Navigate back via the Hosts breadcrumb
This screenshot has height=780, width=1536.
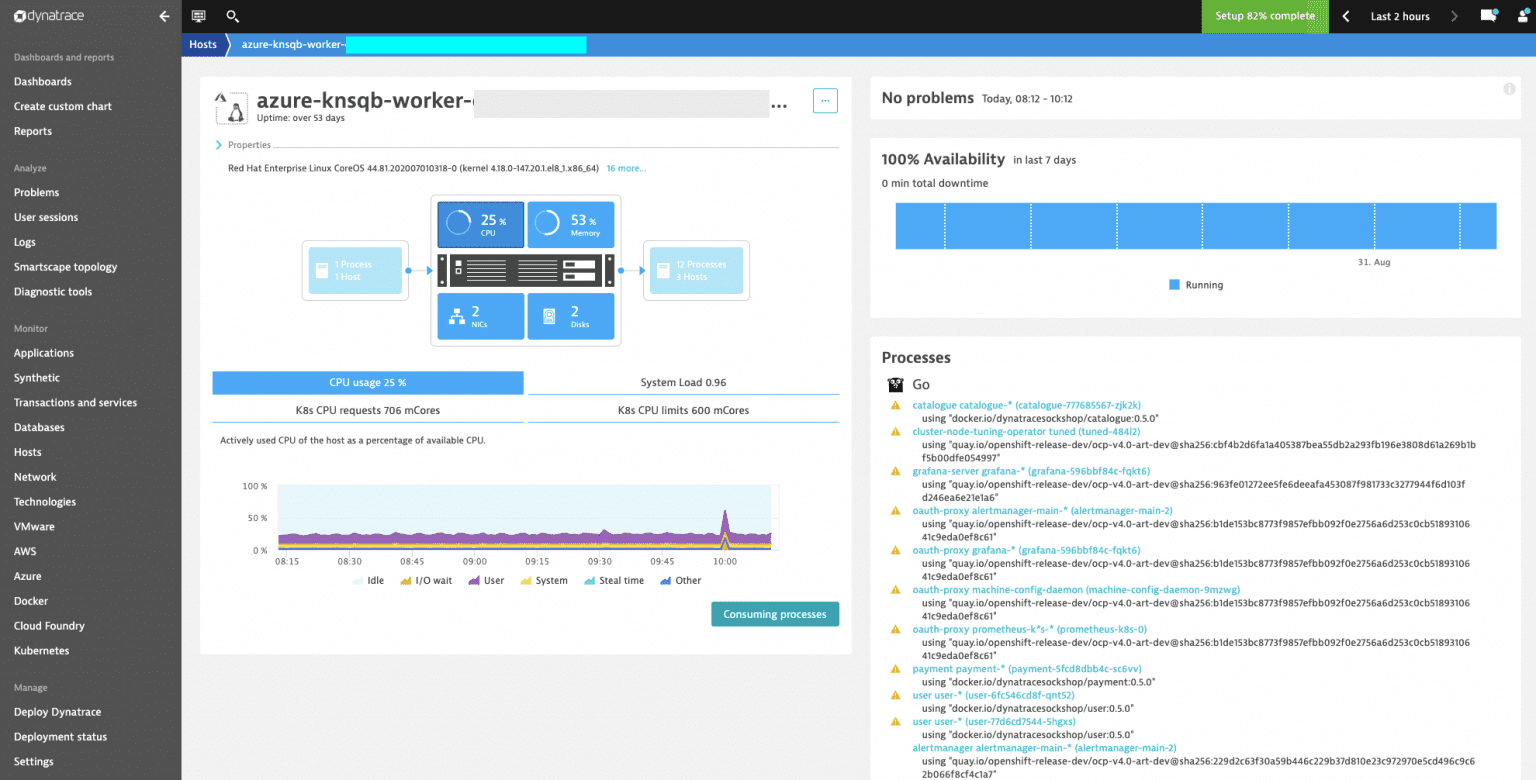tap(203, 44)
